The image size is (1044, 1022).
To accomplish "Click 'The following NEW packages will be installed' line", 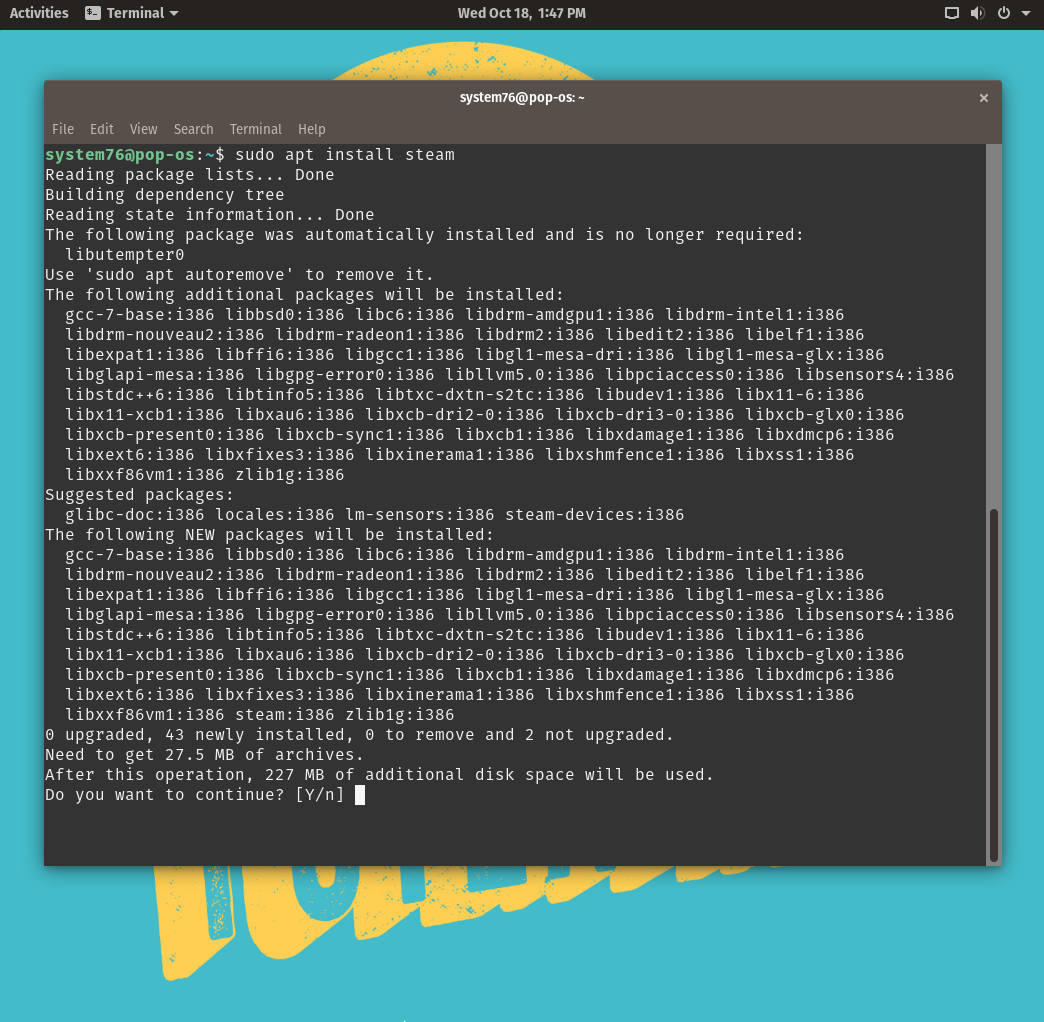I will [x=269, y=535].
